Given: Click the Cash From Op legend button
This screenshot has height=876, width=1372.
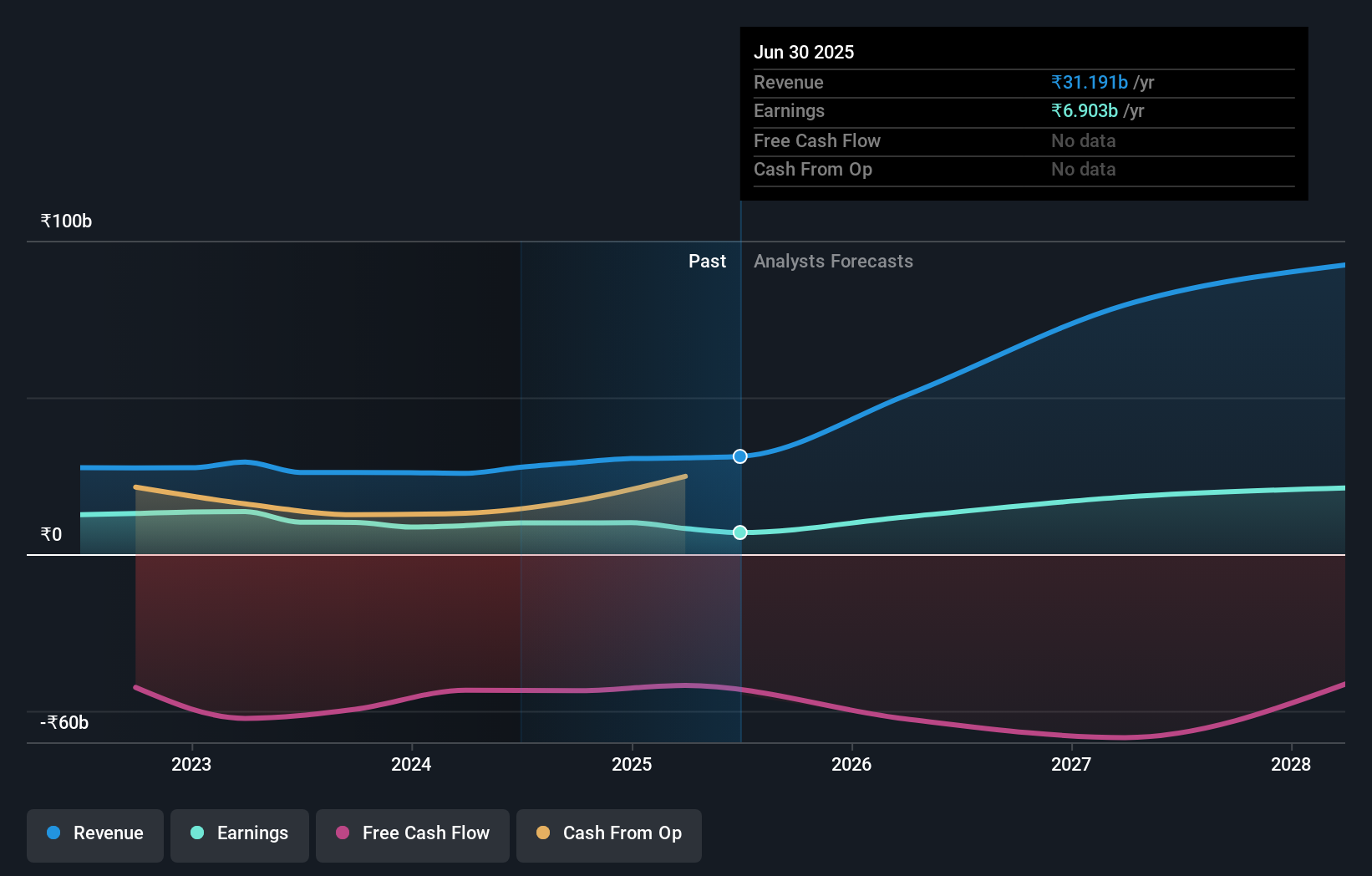Looking at the screenshot, I should pos(608,834).
